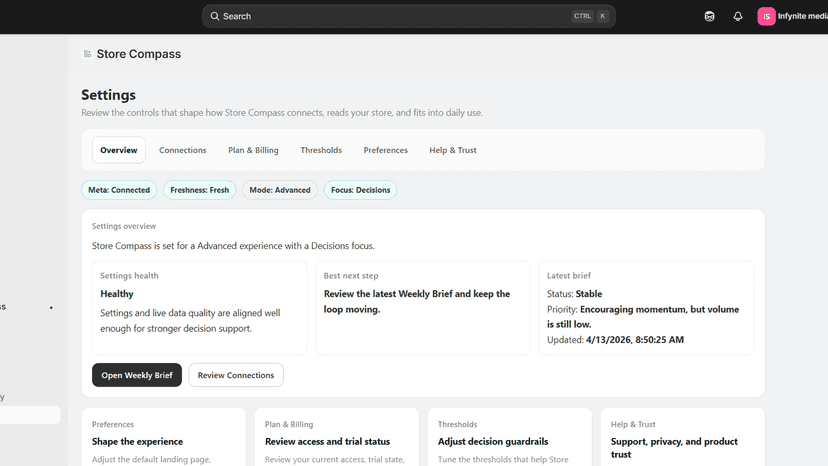Click the Settings overview label
This screenshot has height=466, width=828.
tap(124, 226)
